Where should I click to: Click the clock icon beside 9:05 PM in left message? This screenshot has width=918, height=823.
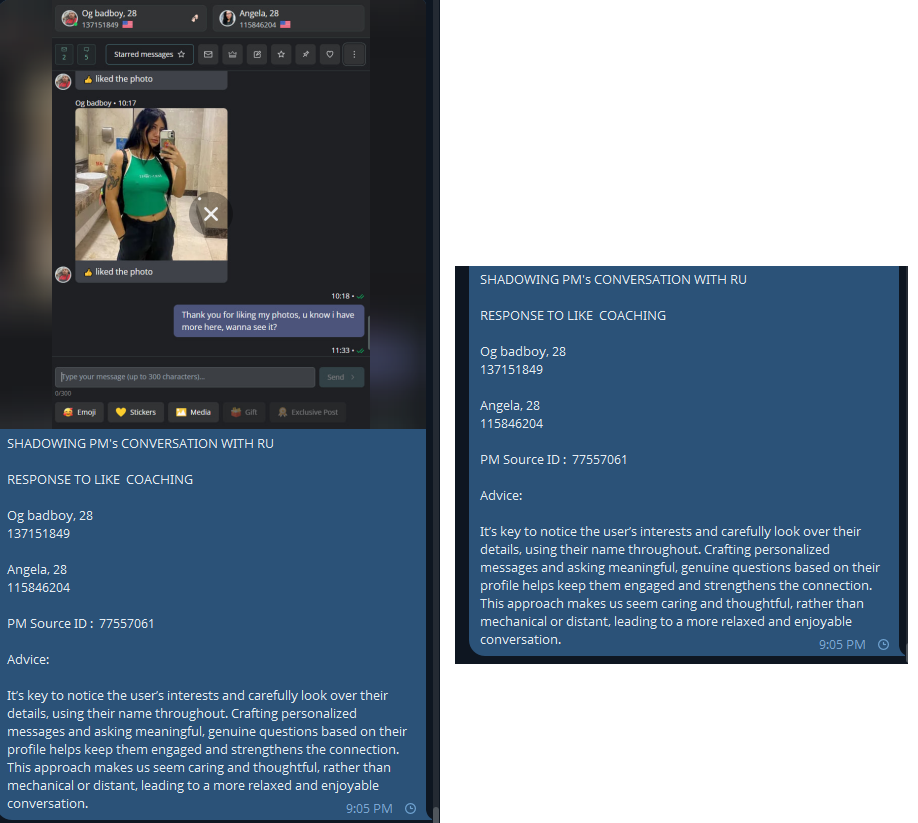pyautogui.click(x=410, y=808)
